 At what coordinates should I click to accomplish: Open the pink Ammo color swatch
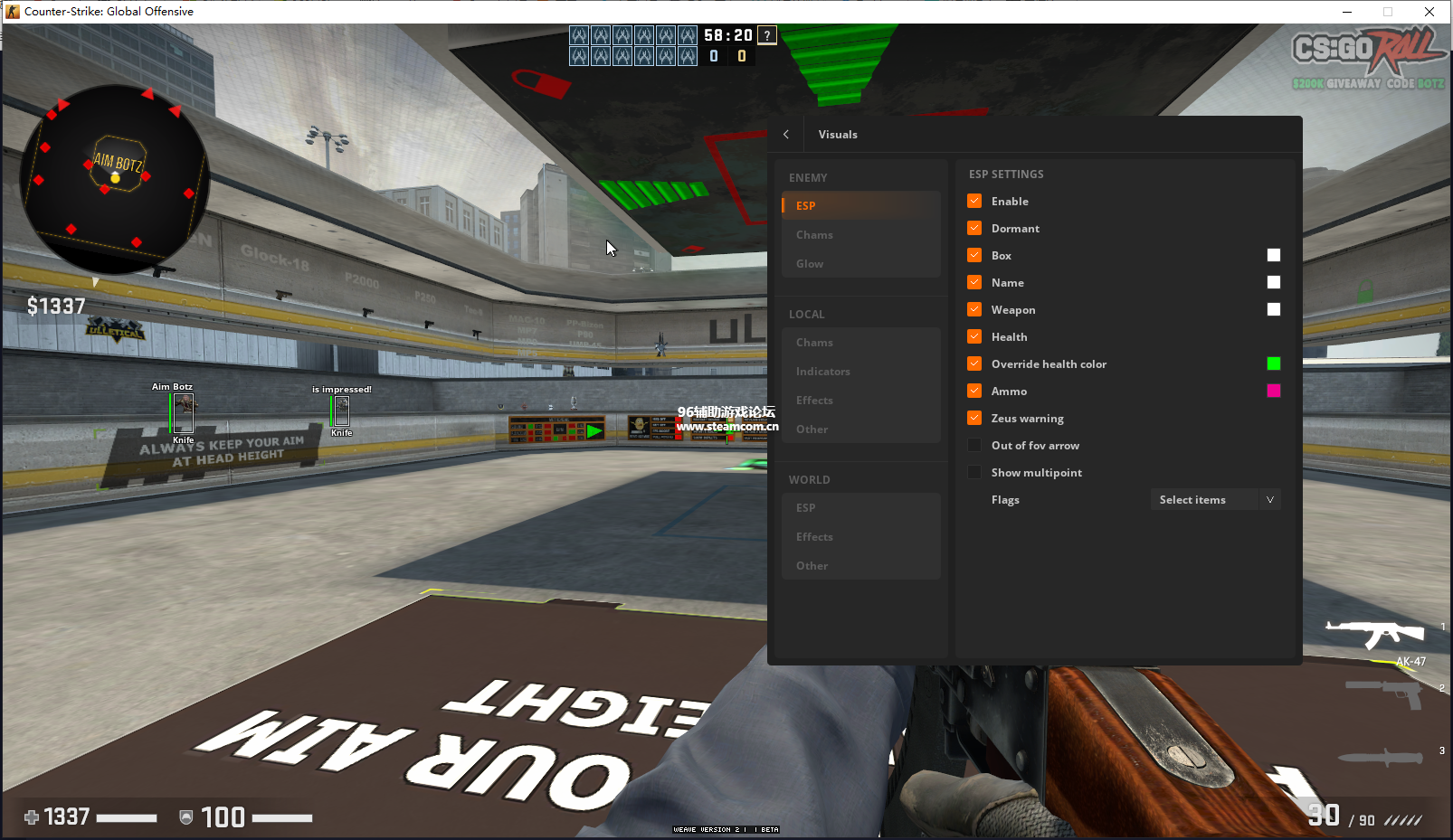[1274, 391]
